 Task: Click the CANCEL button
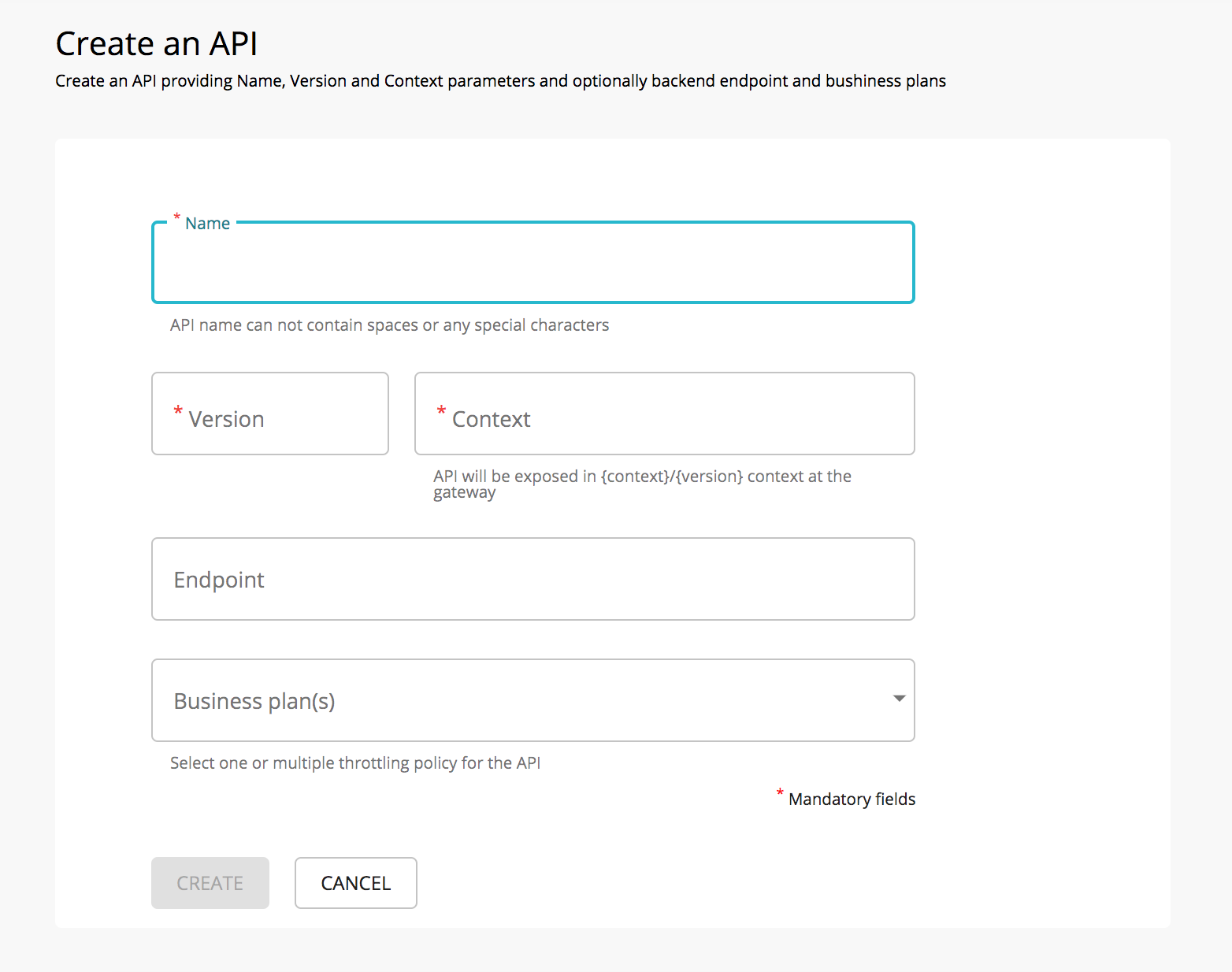355,883
